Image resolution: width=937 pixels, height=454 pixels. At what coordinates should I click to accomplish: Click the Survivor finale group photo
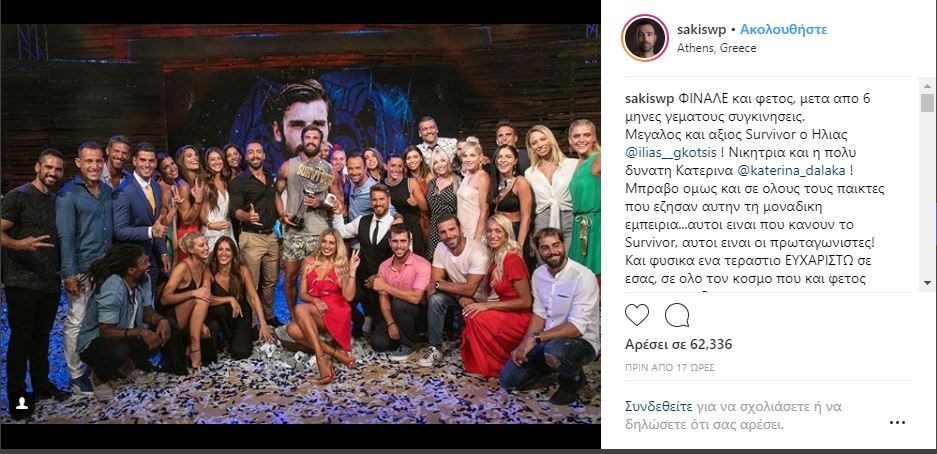coord(300,224)
